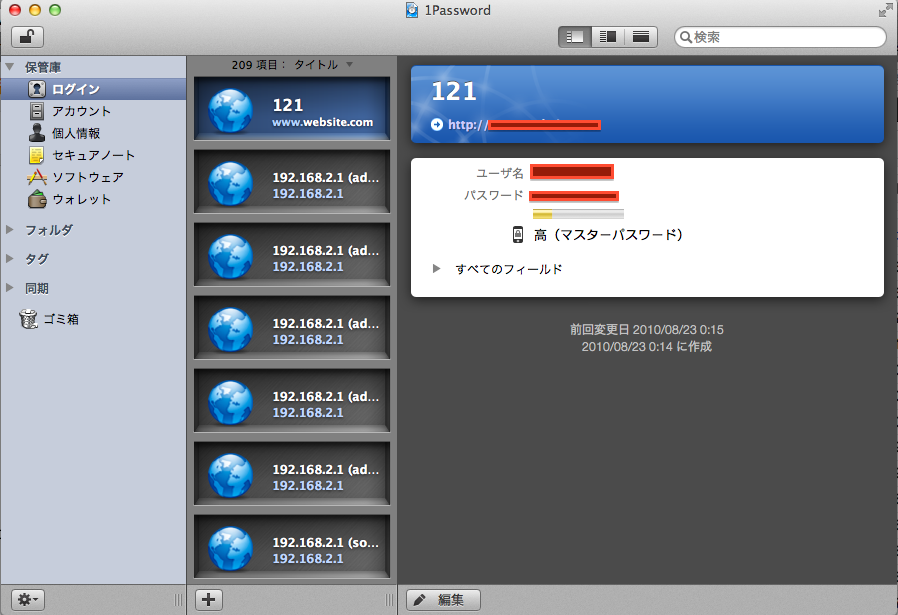The image size is (898, 615).
Task: Open ソフトウェア category
Action: [93, 177]
